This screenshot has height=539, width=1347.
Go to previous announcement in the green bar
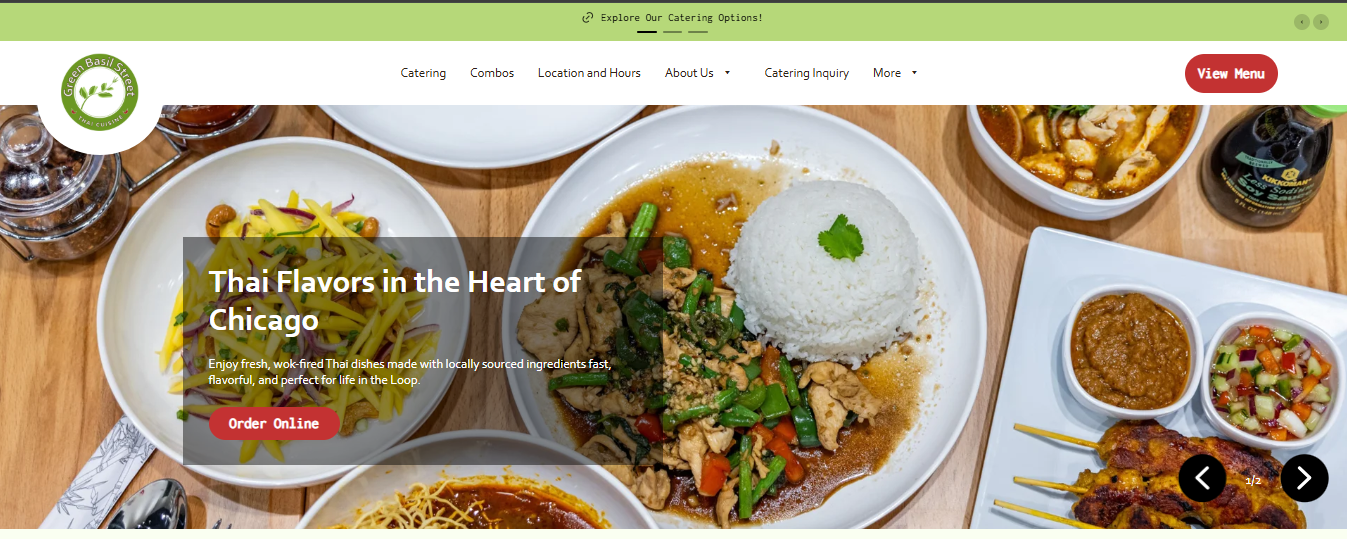click(x=1301, y=22)
